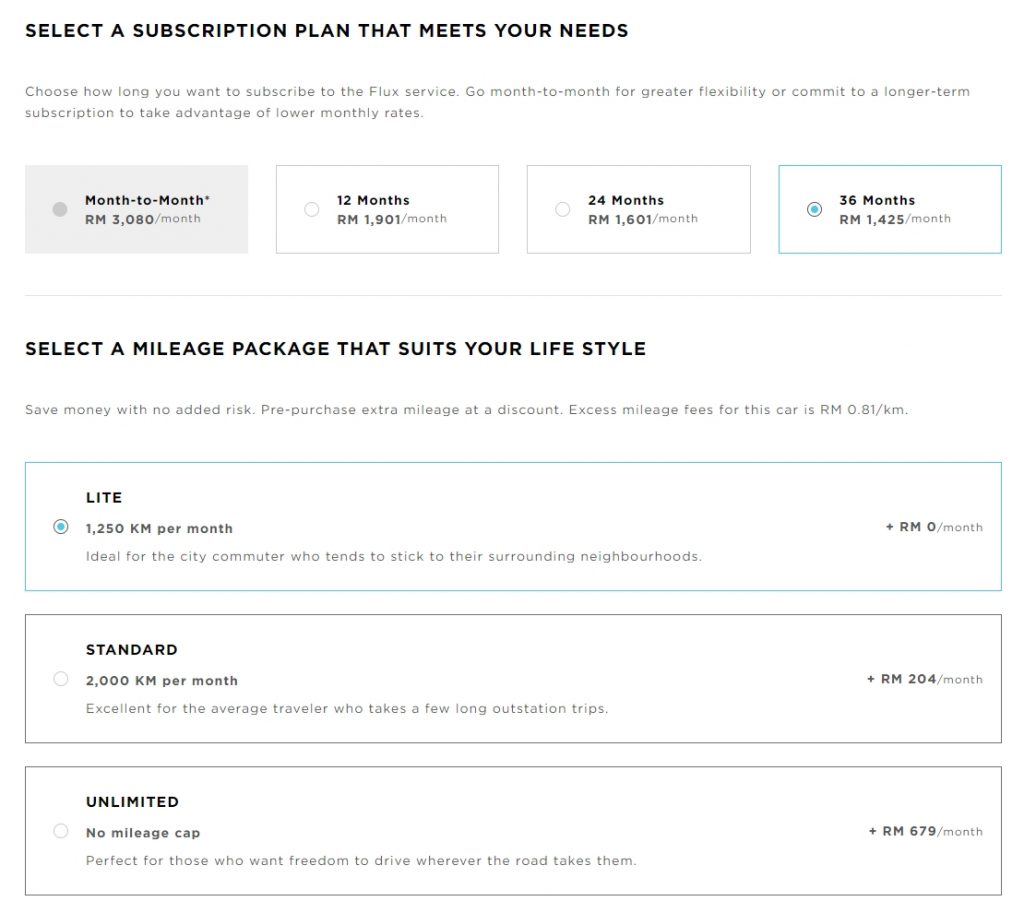Click the "2,000 KM per month" text
The width and height of the screenshot is (1024, 913).
(162, 681)
